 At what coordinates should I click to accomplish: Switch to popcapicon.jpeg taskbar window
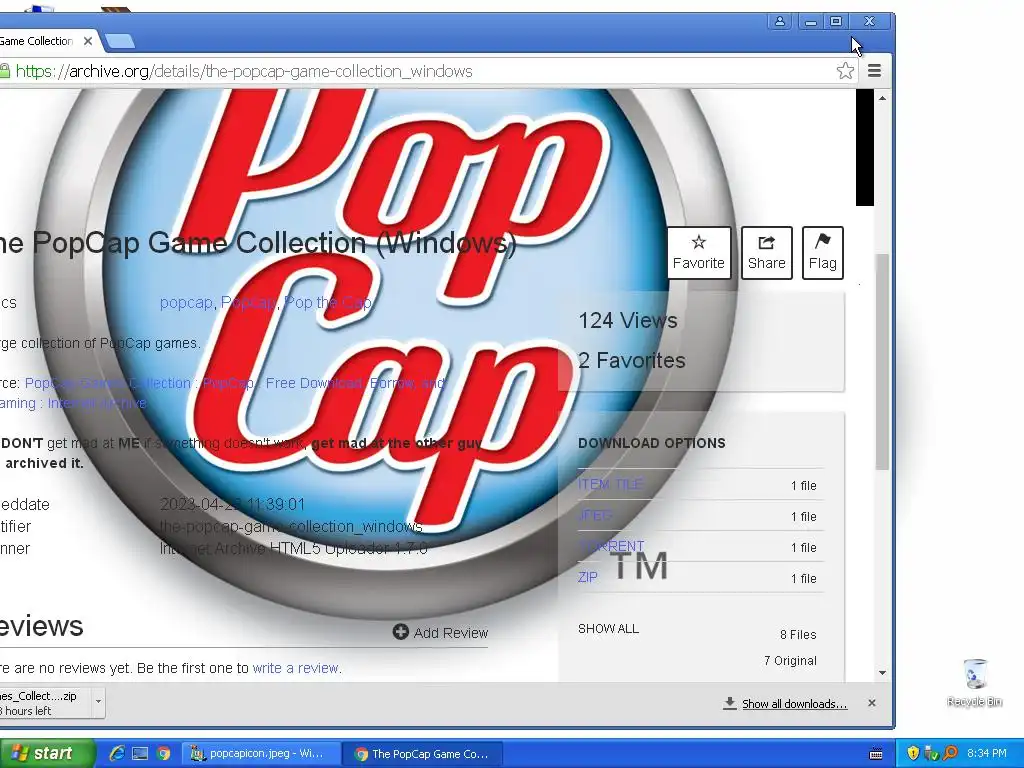point(261,754)
